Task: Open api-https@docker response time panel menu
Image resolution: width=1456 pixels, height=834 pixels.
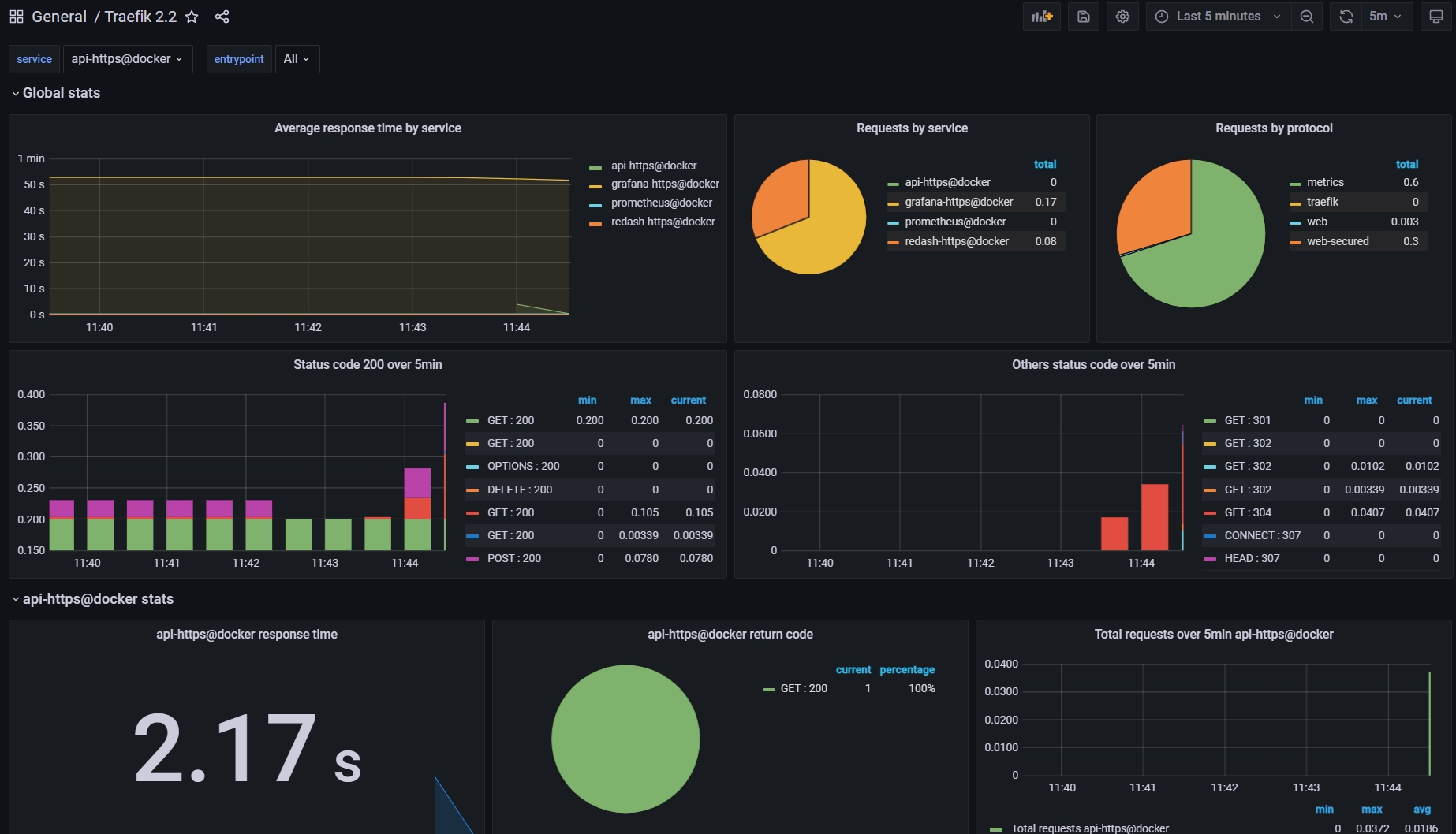Action: click(246, 634)
